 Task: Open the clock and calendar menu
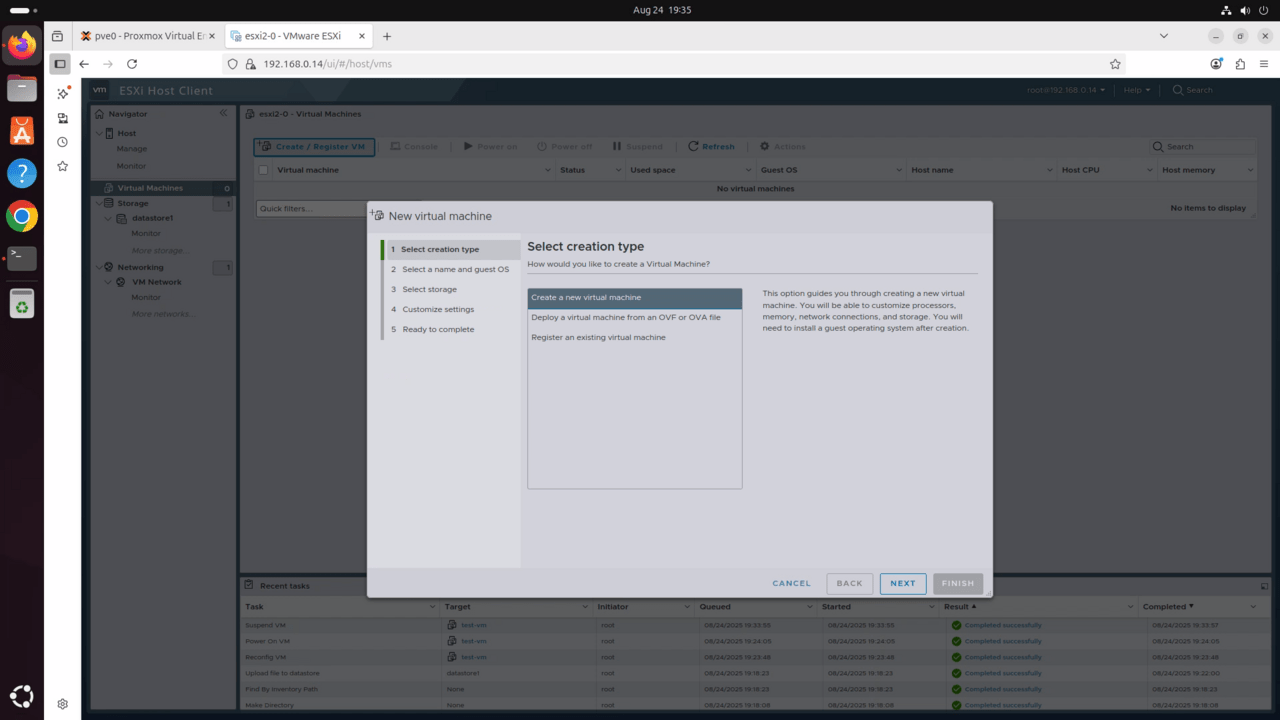click(662, 10)
